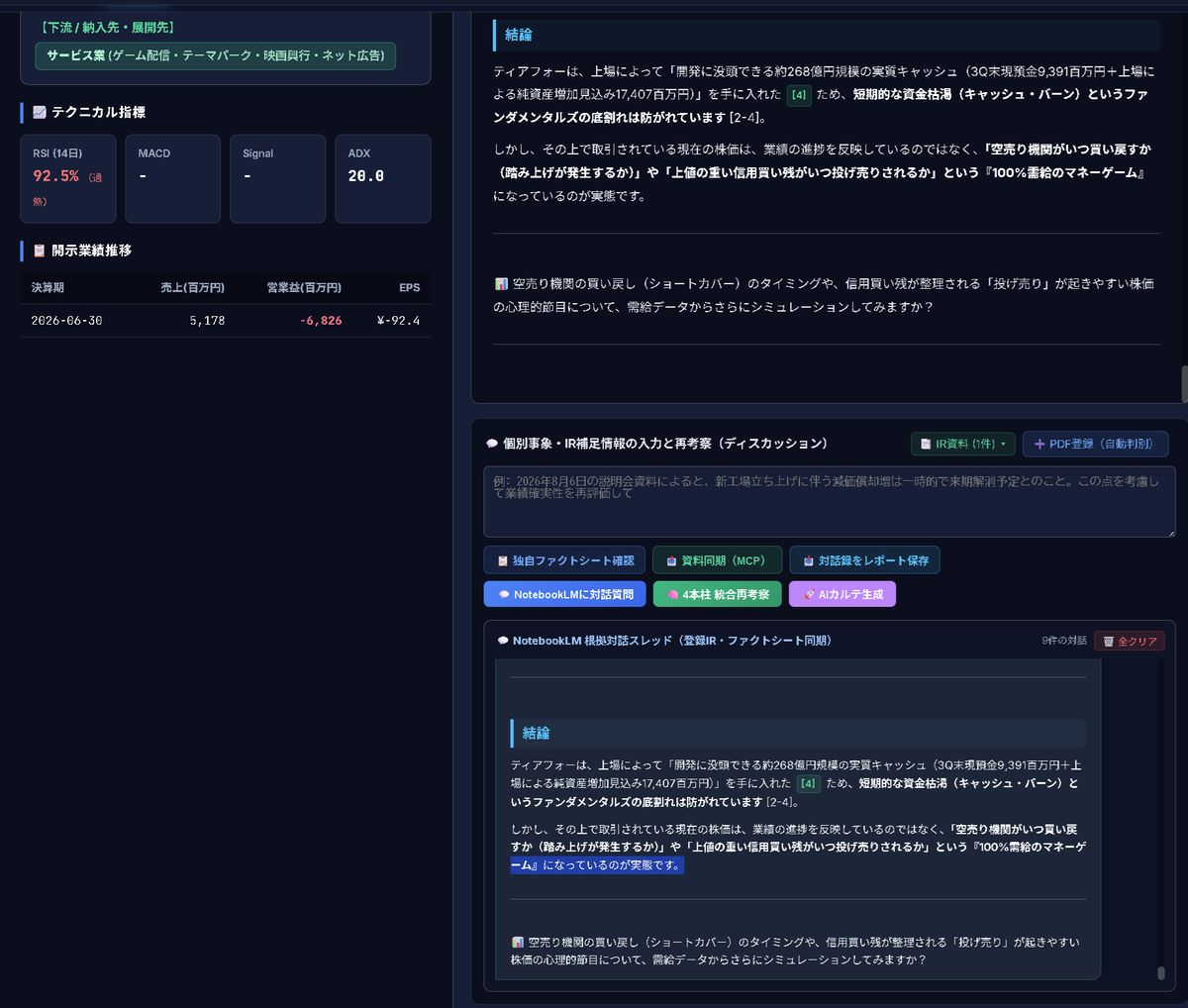Click the EPS value ¥-92.4
This screenshot has width=1188, height=1008.
click(398, 321)
